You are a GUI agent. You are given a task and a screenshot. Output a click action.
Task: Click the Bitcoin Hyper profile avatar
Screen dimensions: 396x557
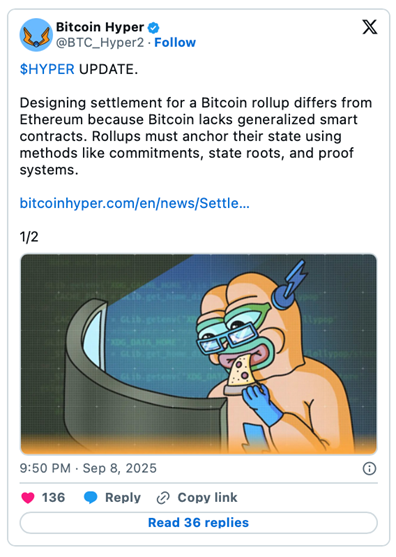point(36,35)
